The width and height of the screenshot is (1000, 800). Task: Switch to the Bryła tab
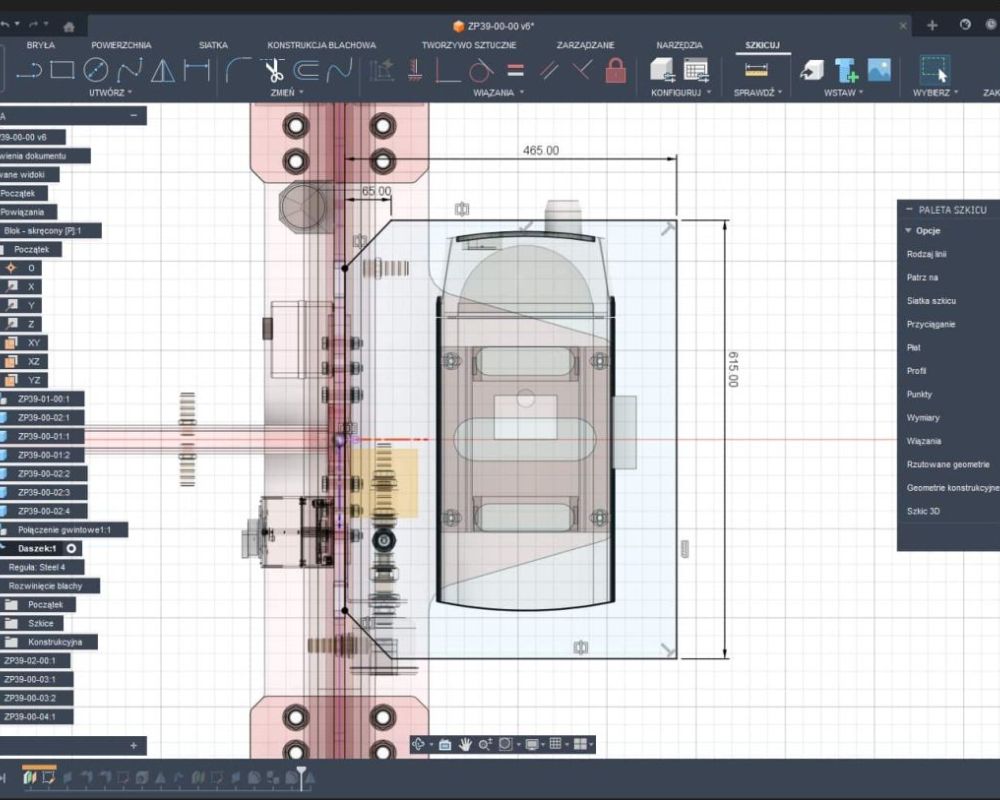pyautogui.click(x=40, y=45)
